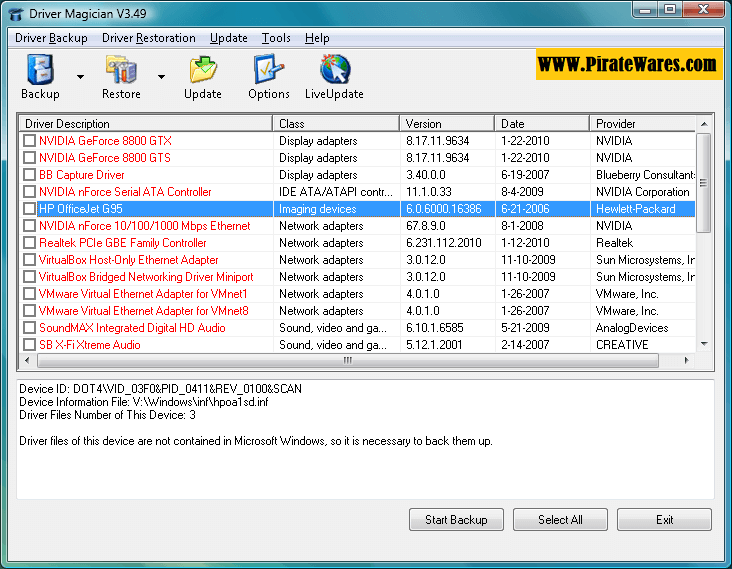Screen dimensions: 732x569
Task: Click version 67.8.9.0 cell
Action: (x=426, y=226)
